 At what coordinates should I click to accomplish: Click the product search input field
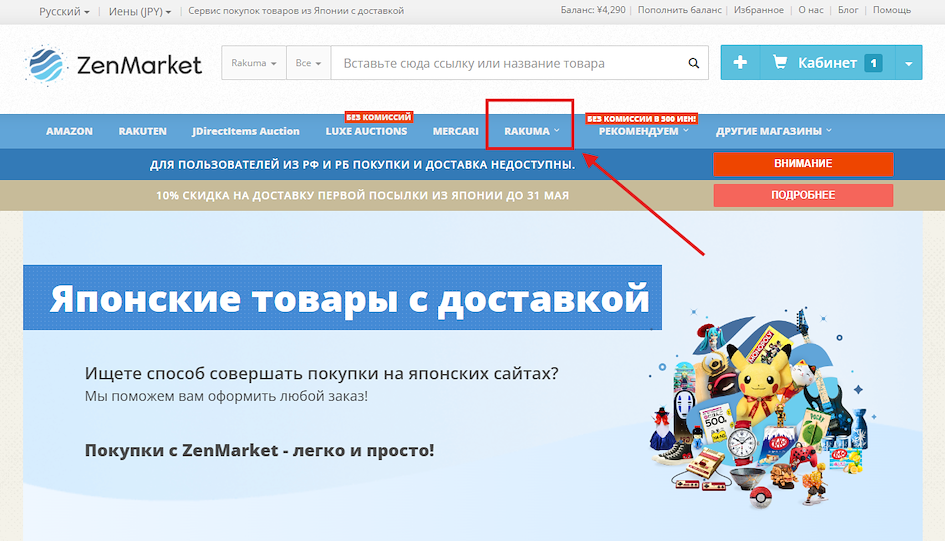point(505,63)
